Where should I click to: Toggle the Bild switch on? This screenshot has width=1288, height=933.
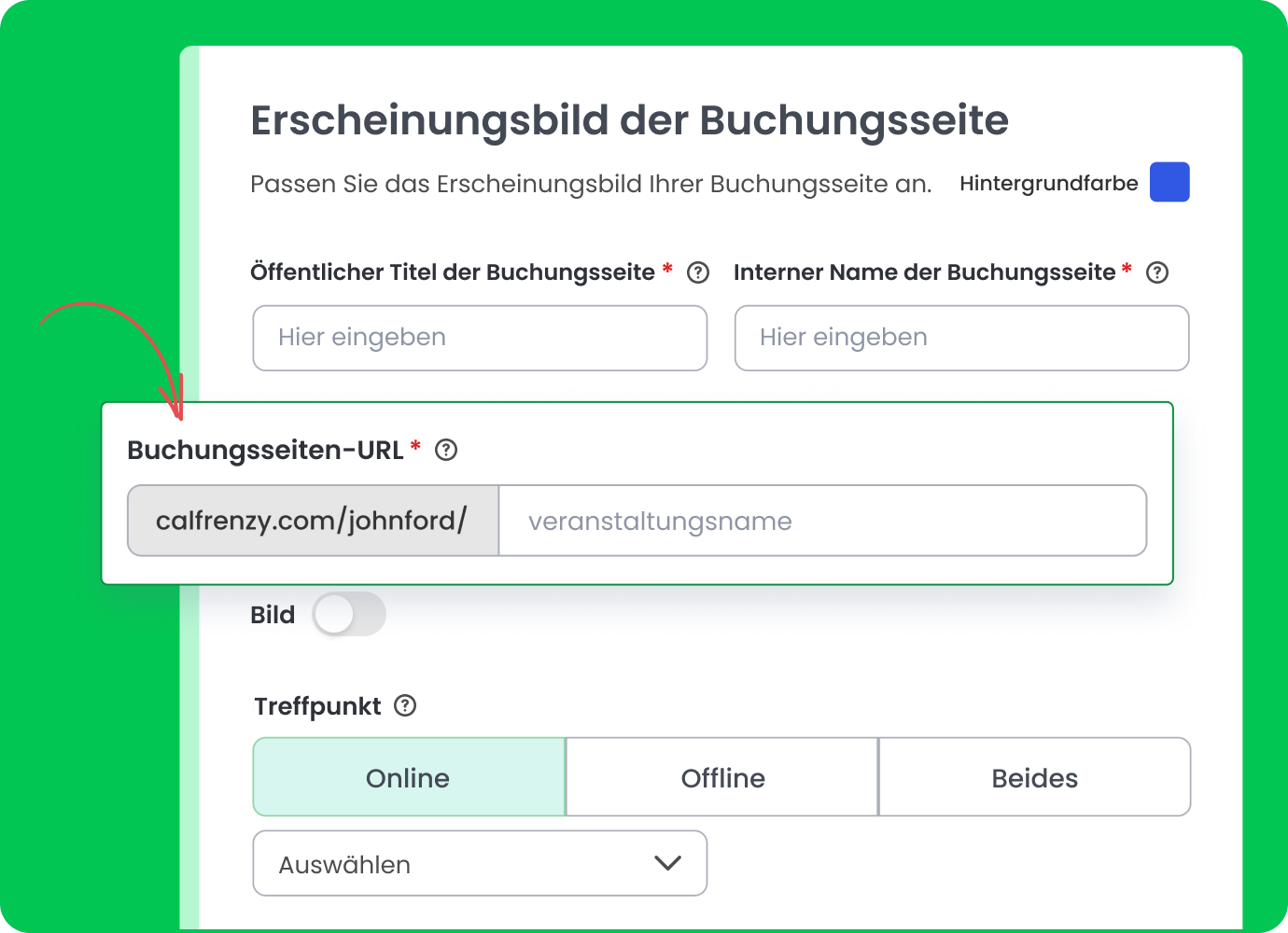pos(348,615)
